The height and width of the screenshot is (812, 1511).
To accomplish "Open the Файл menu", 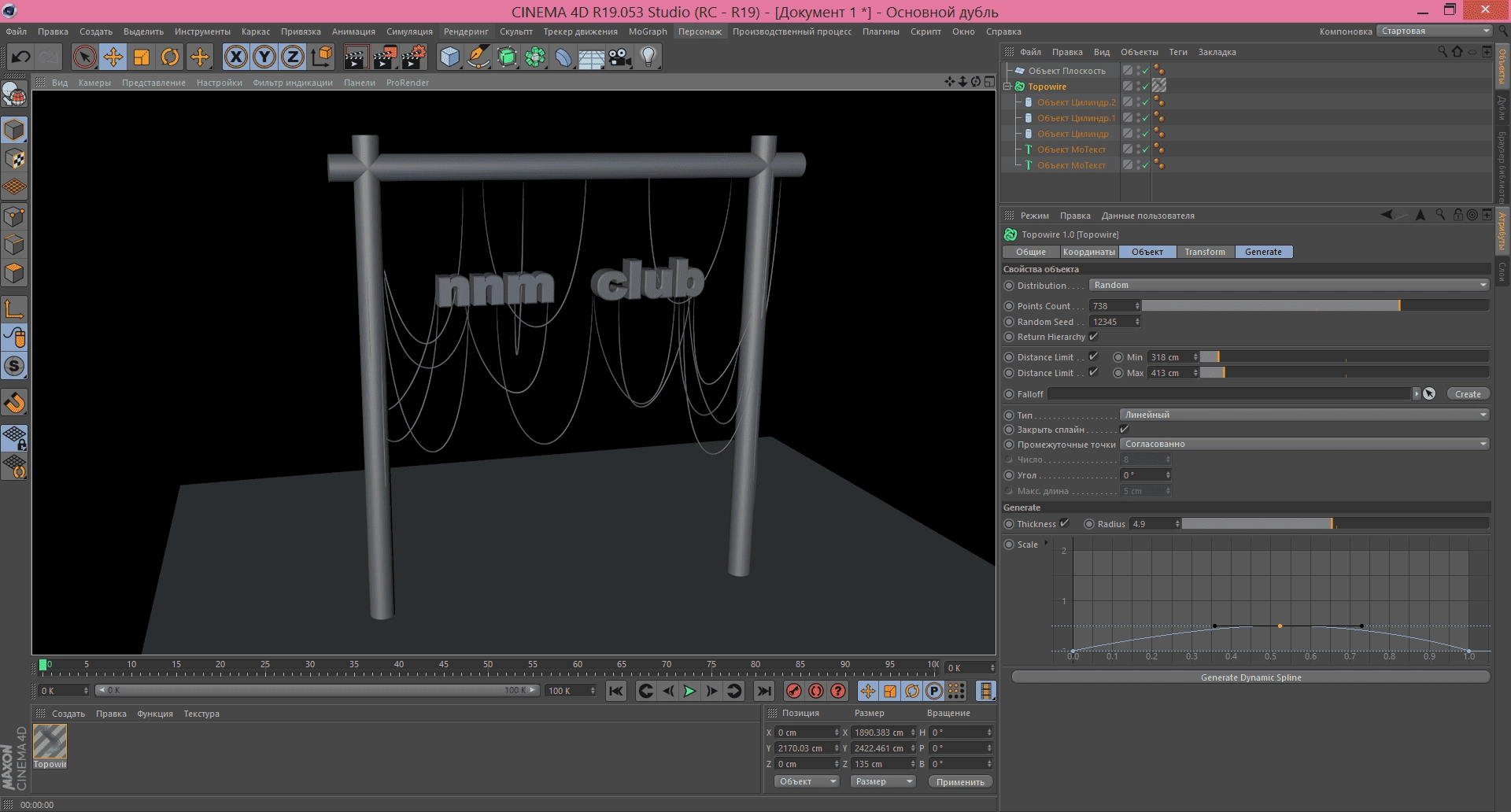I will coord(17,31).
